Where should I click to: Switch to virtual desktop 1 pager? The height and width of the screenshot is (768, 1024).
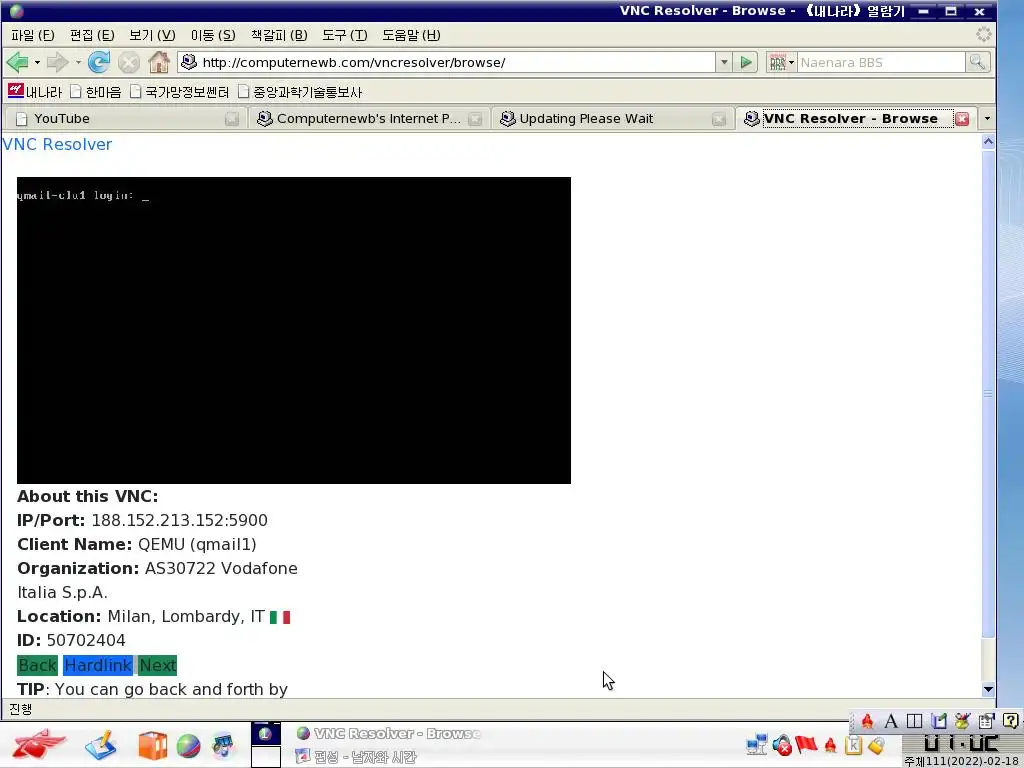(266, 734)
